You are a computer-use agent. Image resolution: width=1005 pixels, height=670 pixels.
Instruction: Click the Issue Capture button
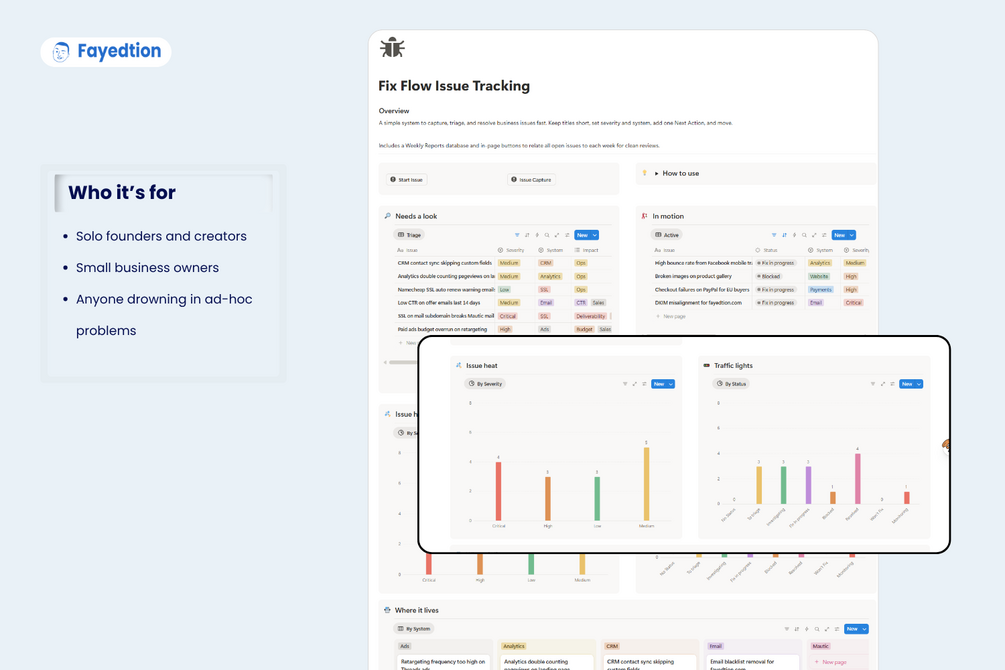tap(531, 180)
